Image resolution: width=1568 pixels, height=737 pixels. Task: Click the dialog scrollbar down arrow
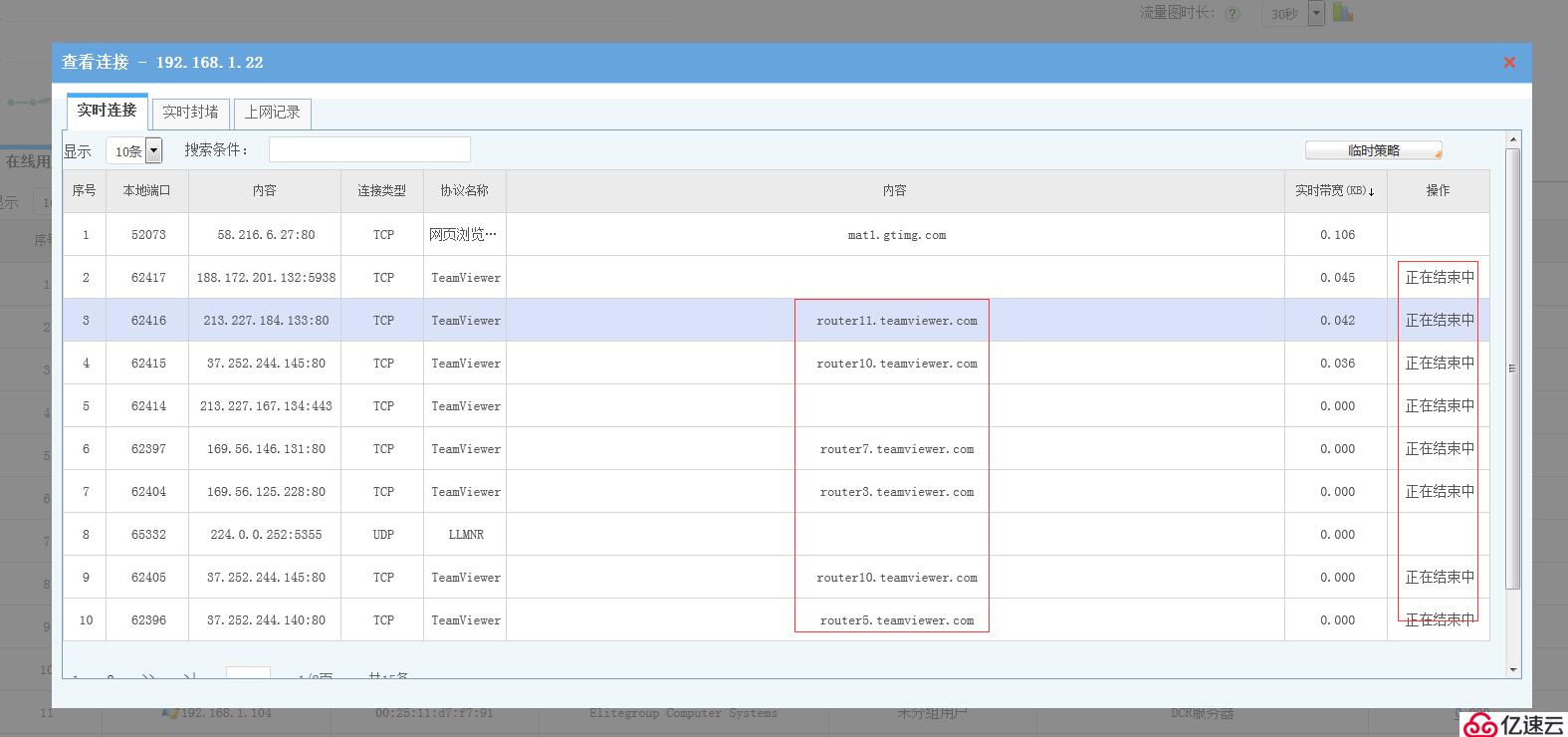[x=1513, y=670]
